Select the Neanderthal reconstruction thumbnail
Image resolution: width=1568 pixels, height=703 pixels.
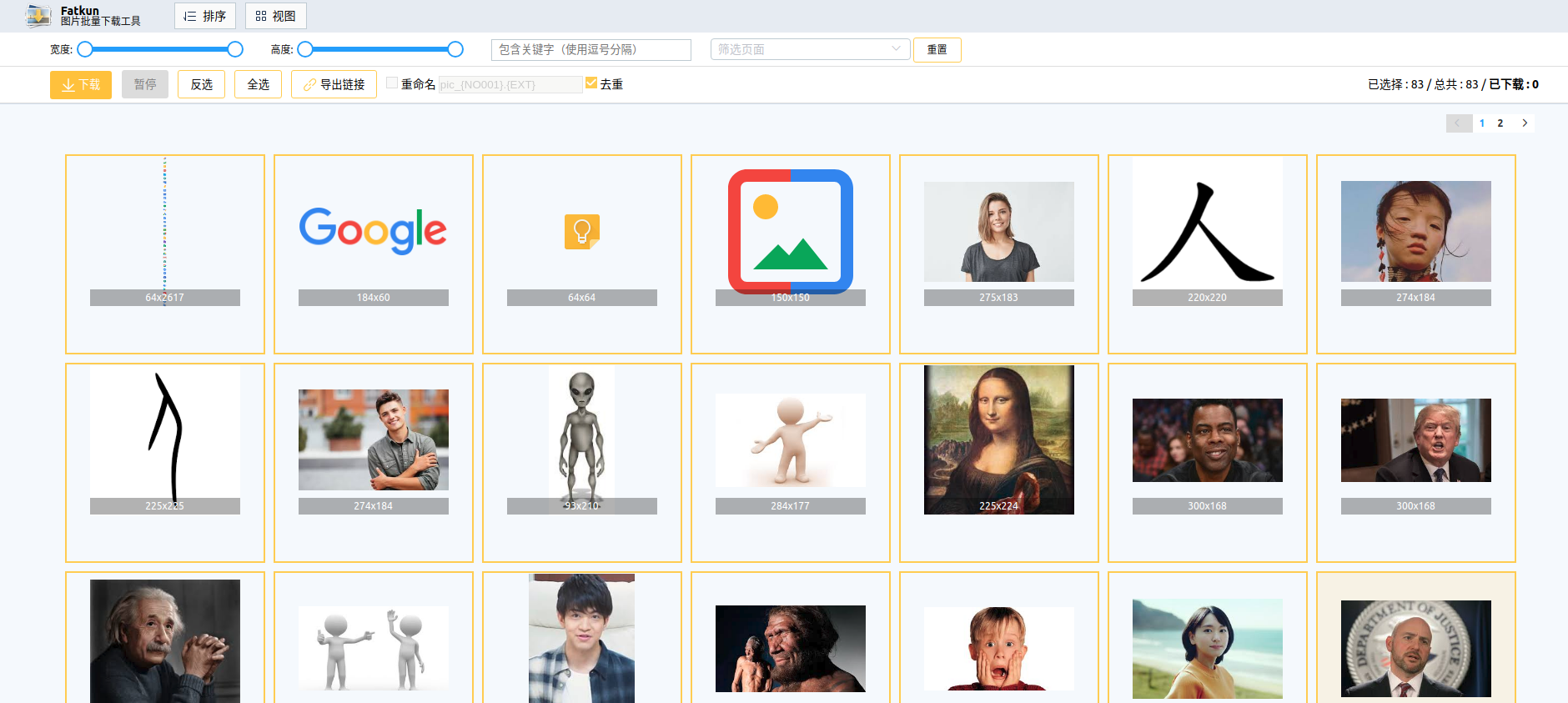pos(791,649)
